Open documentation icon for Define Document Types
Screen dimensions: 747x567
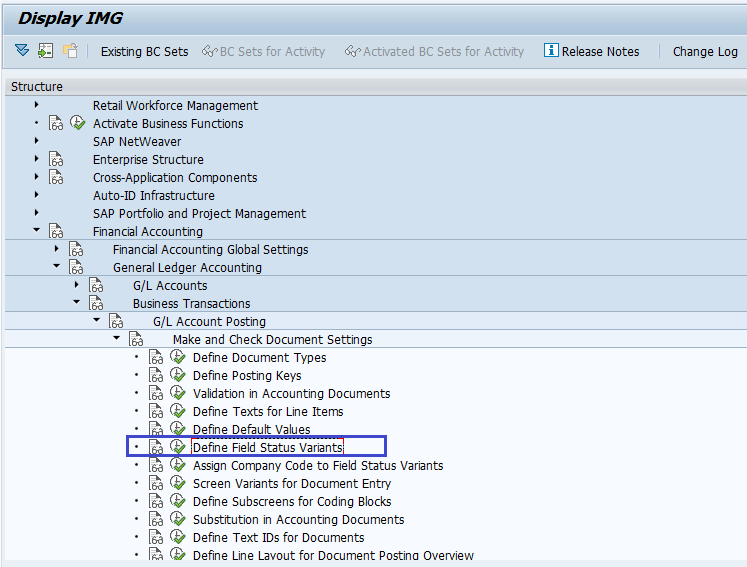(x=156, y=357)
